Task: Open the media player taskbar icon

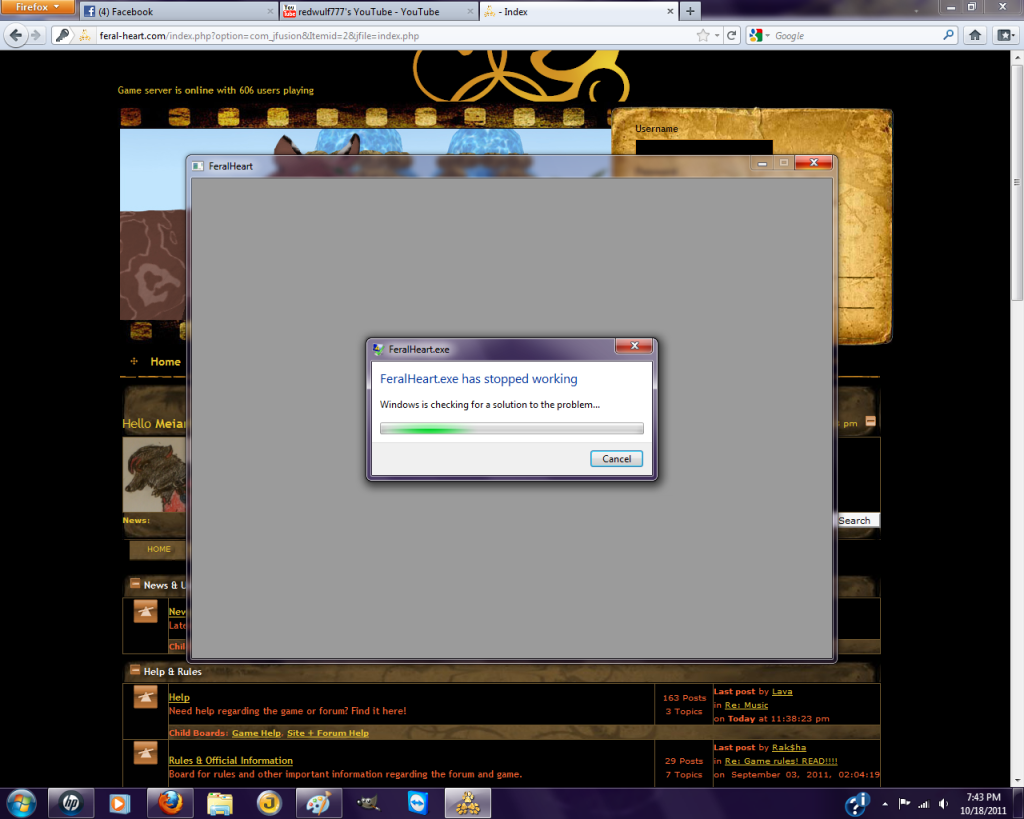Action: click(120, 803)
